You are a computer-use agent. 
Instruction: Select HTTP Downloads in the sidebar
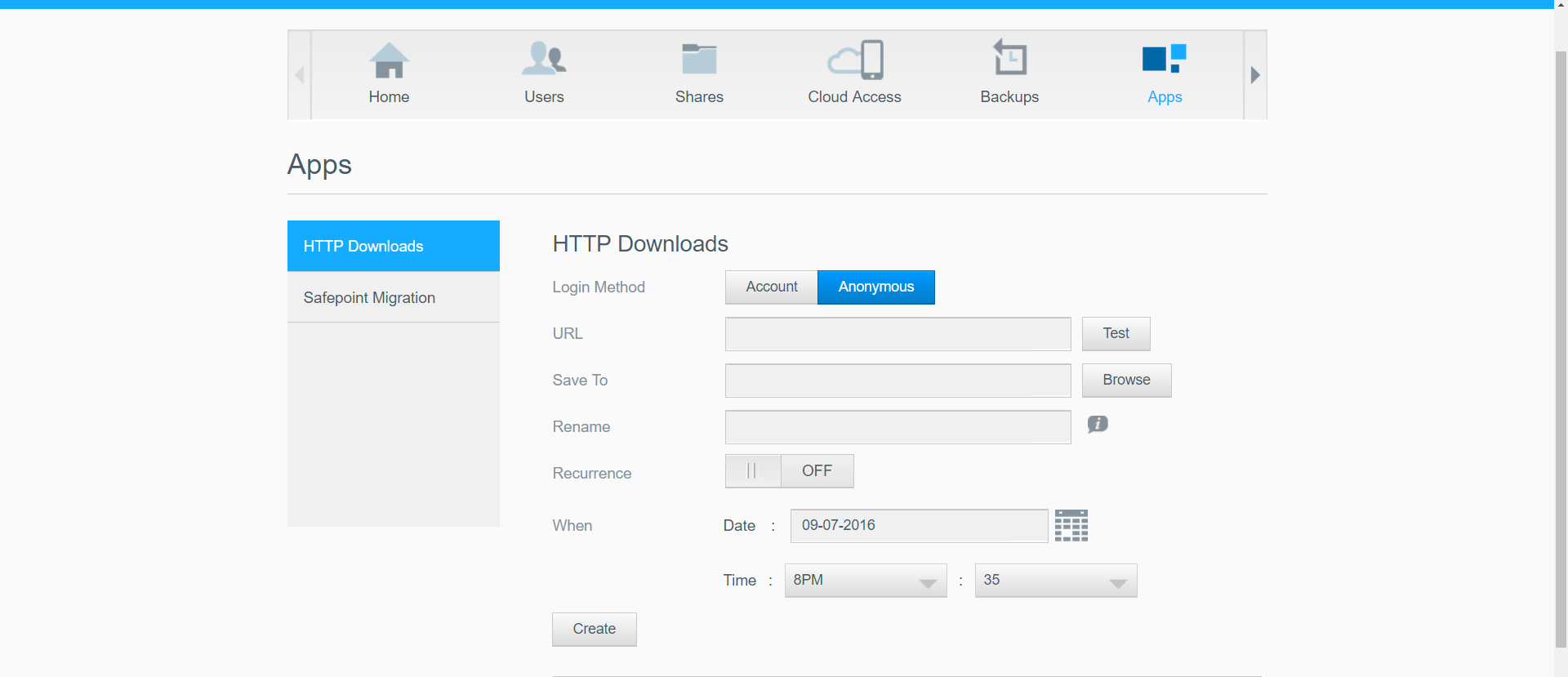394,246
